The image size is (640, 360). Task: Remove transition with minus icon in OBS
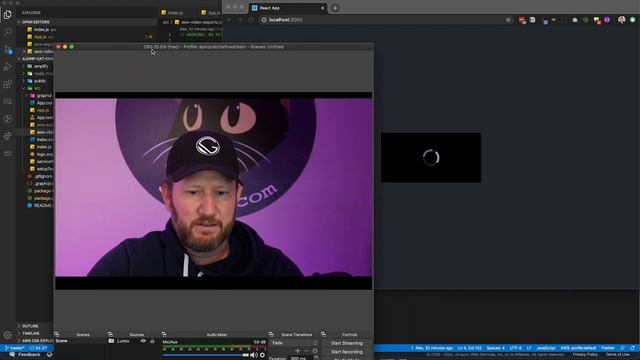[x=306, y=351]
